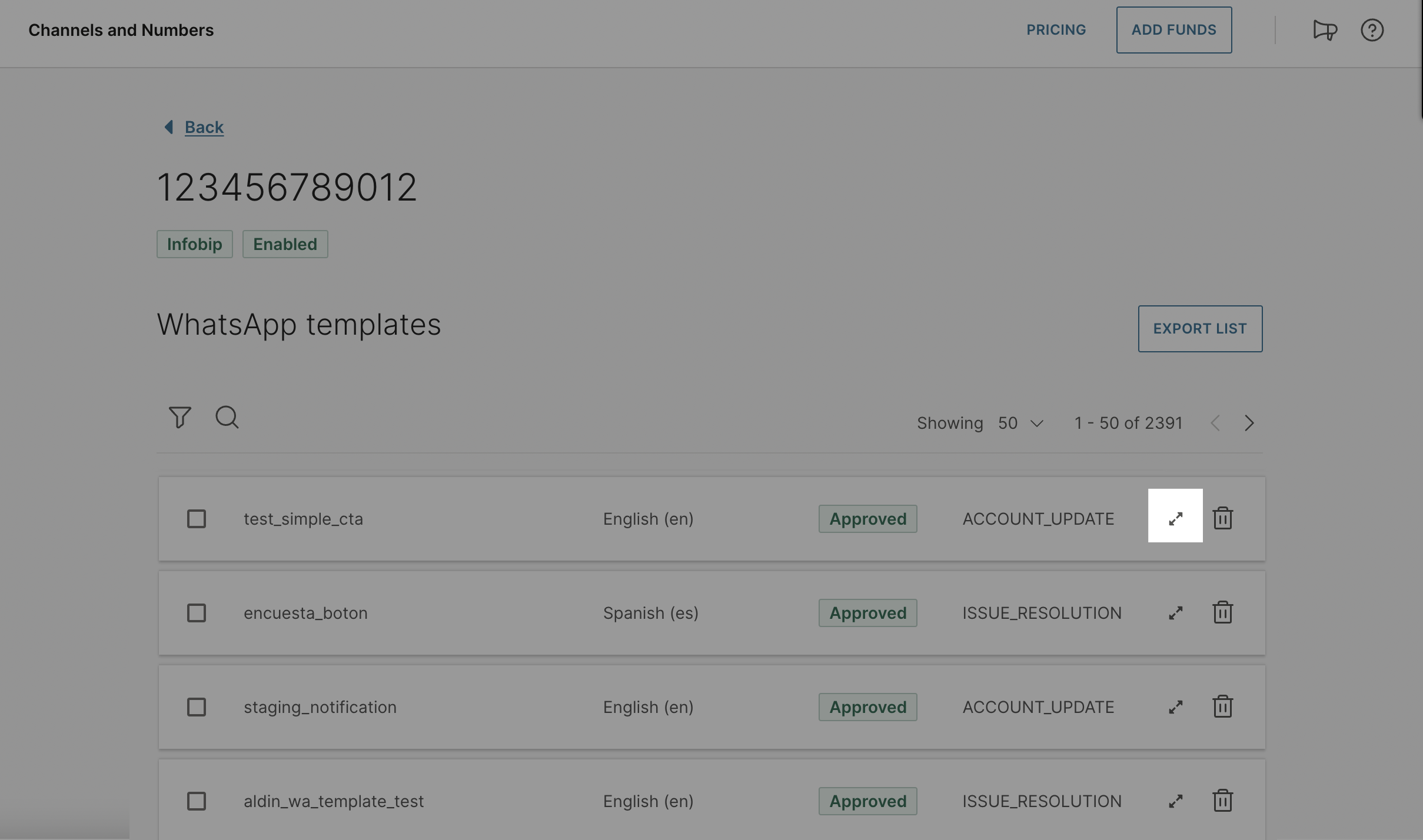Click the Back arrow triangle icon
This screenshot has height=840, width=1423.
coord(169,127)
